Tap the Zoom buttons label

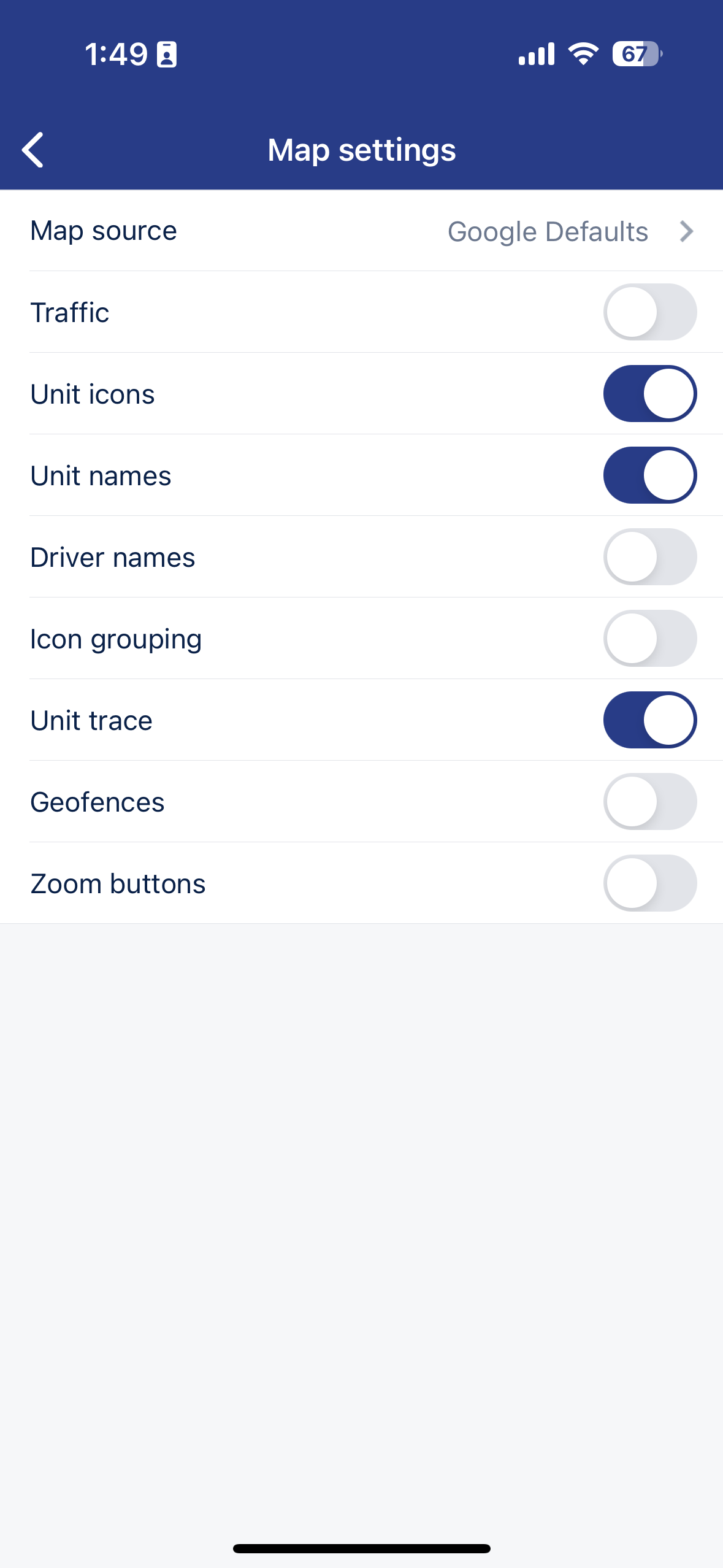coord(118,884)
